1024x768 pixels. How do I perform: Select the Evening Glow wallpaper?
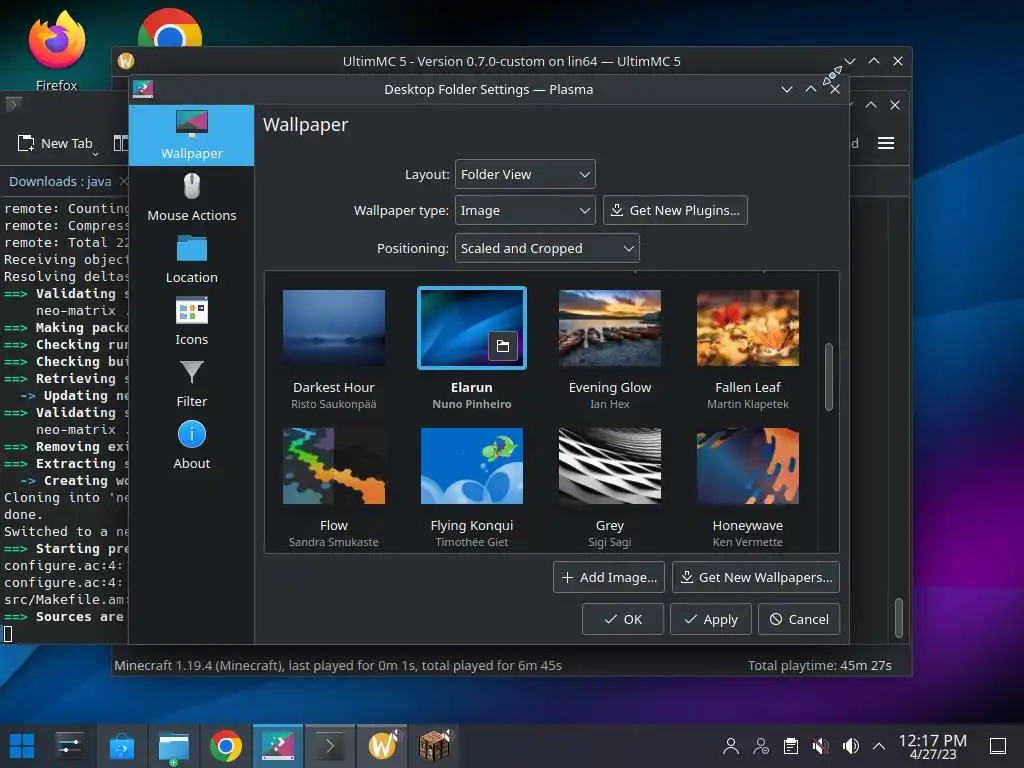[610, 328]
